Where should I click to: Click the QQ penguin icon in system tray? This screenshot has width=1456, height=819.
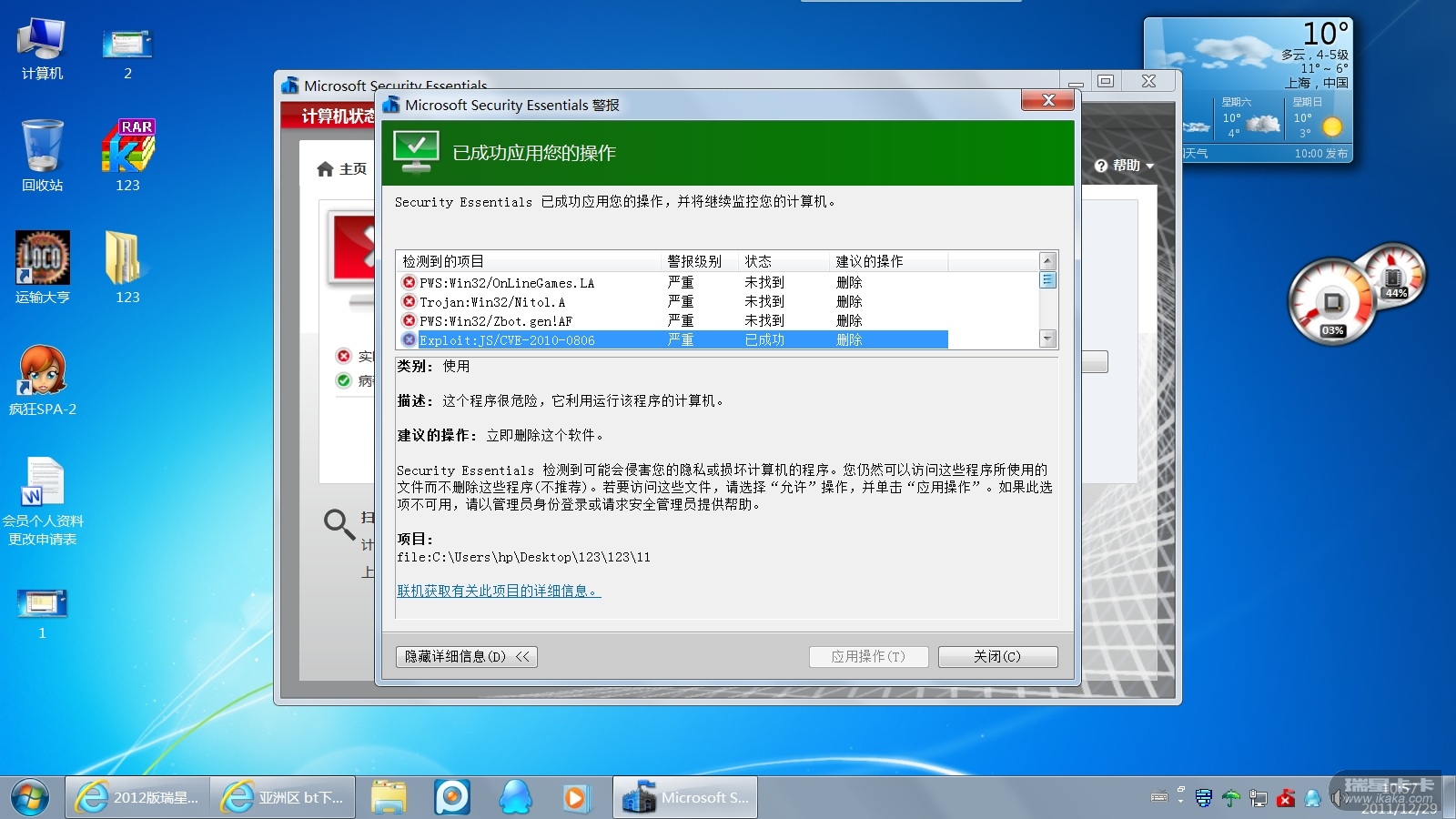pos(1312,798)
